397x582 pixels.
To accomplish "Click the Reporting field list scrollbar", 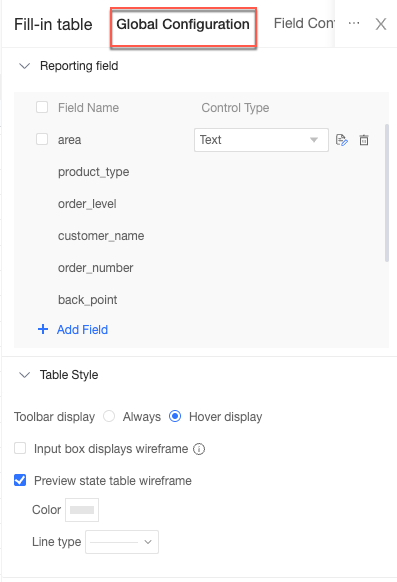I will tap(387, 193).
